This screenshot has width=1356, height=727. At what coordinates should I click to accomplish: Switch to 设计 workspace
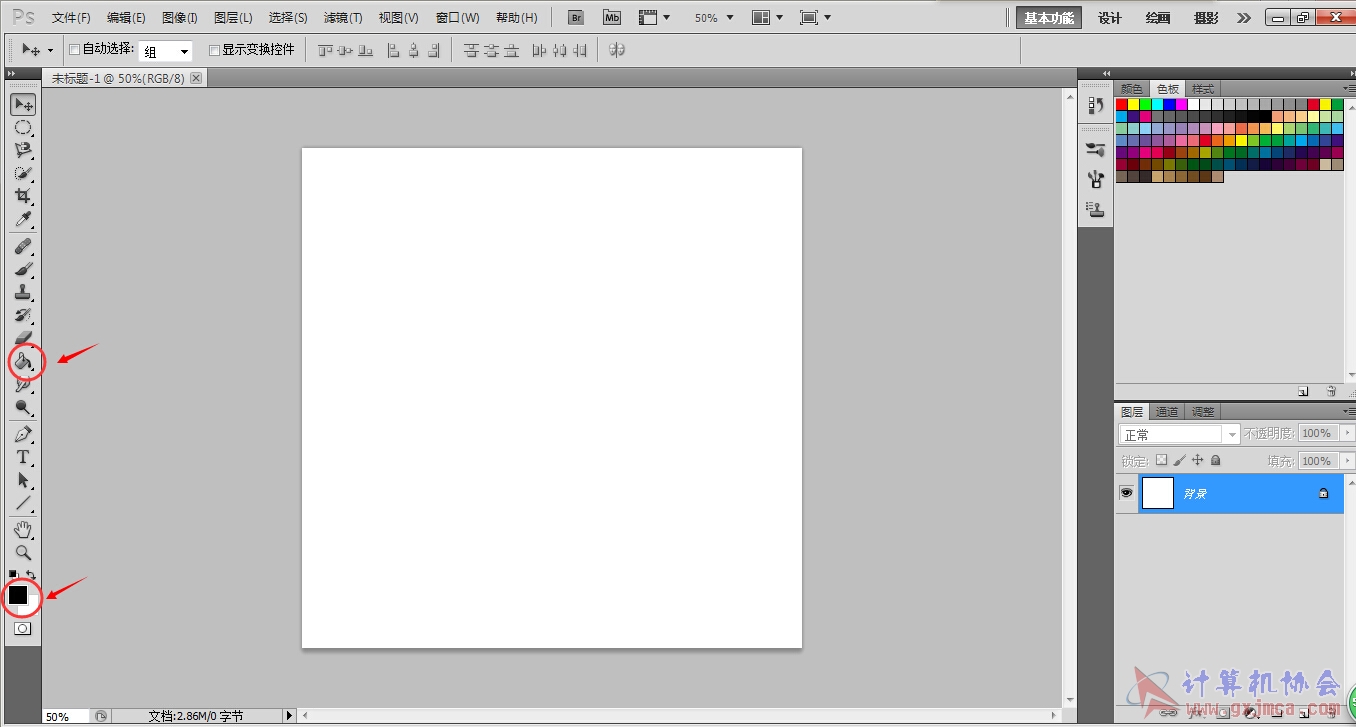(1110, 17)
